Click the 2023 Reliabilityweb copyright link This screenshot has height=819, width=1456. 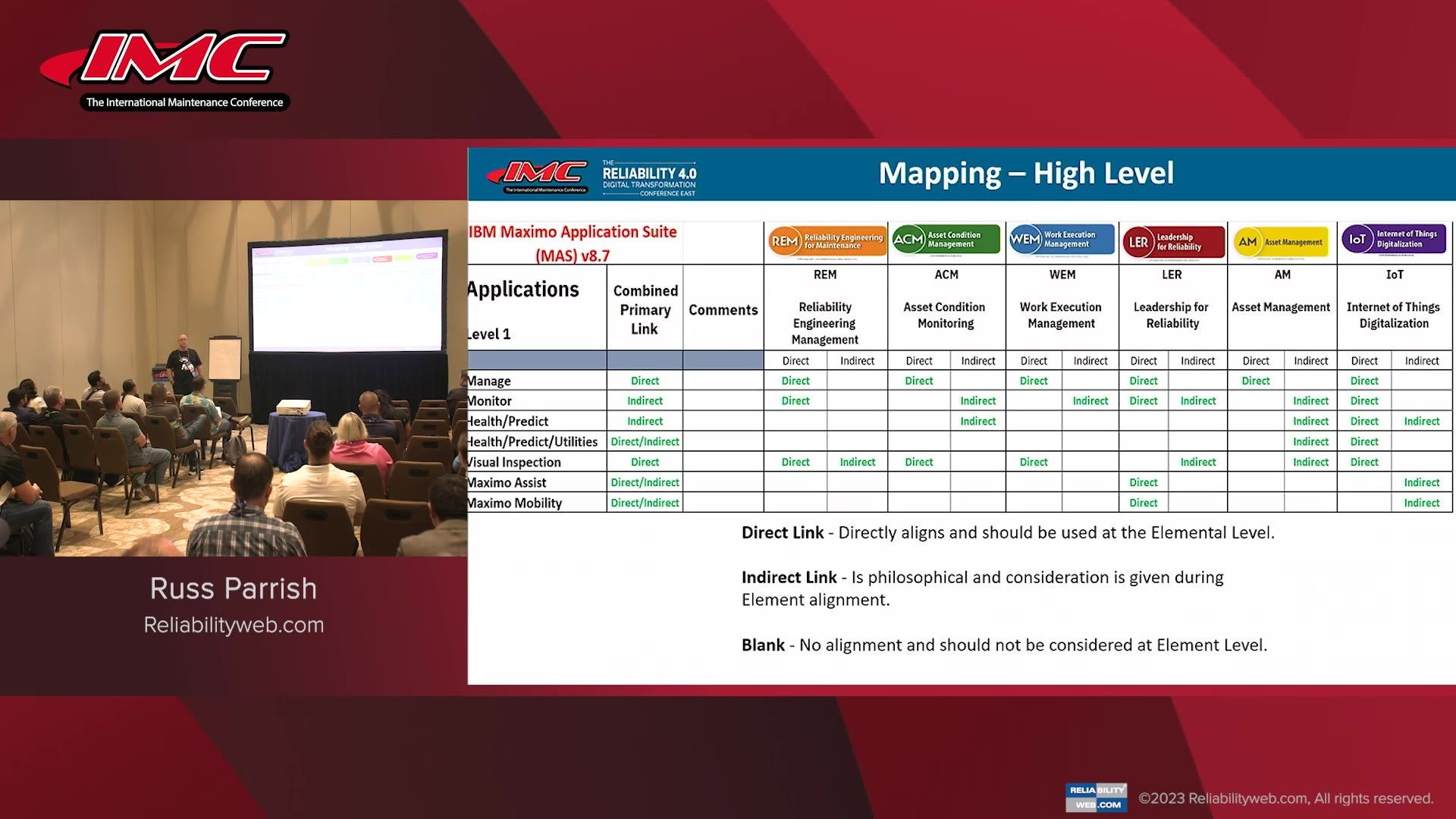pos(1289,798)
